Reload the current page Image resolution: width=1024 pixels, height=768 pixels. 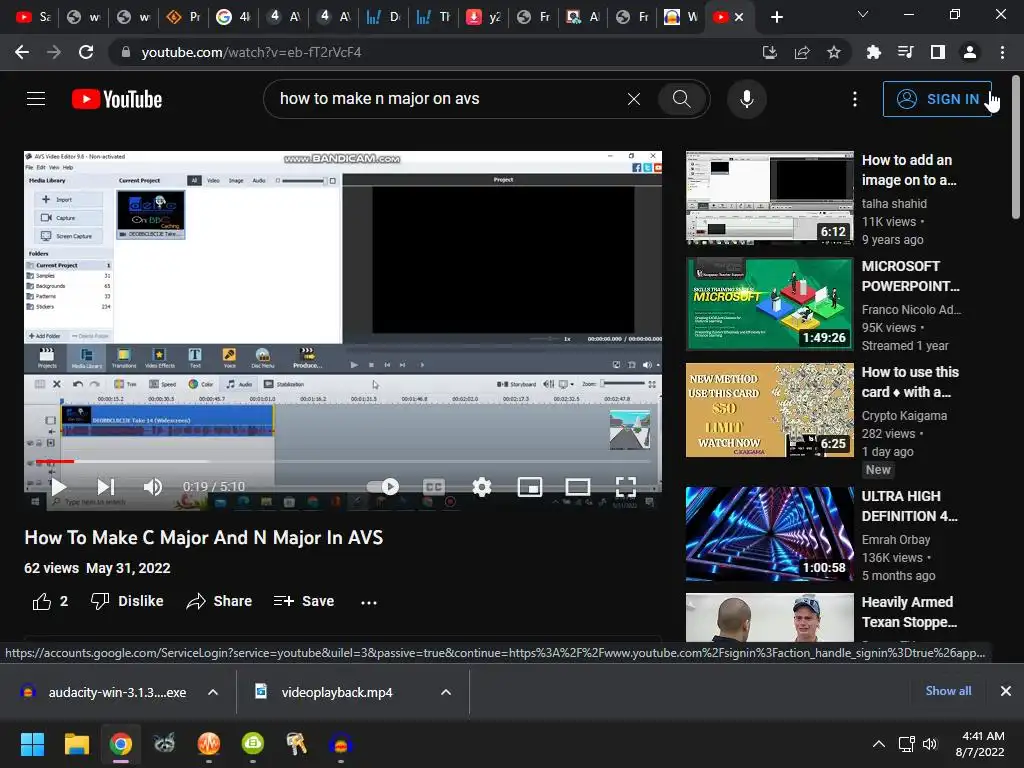coord(86,52)
